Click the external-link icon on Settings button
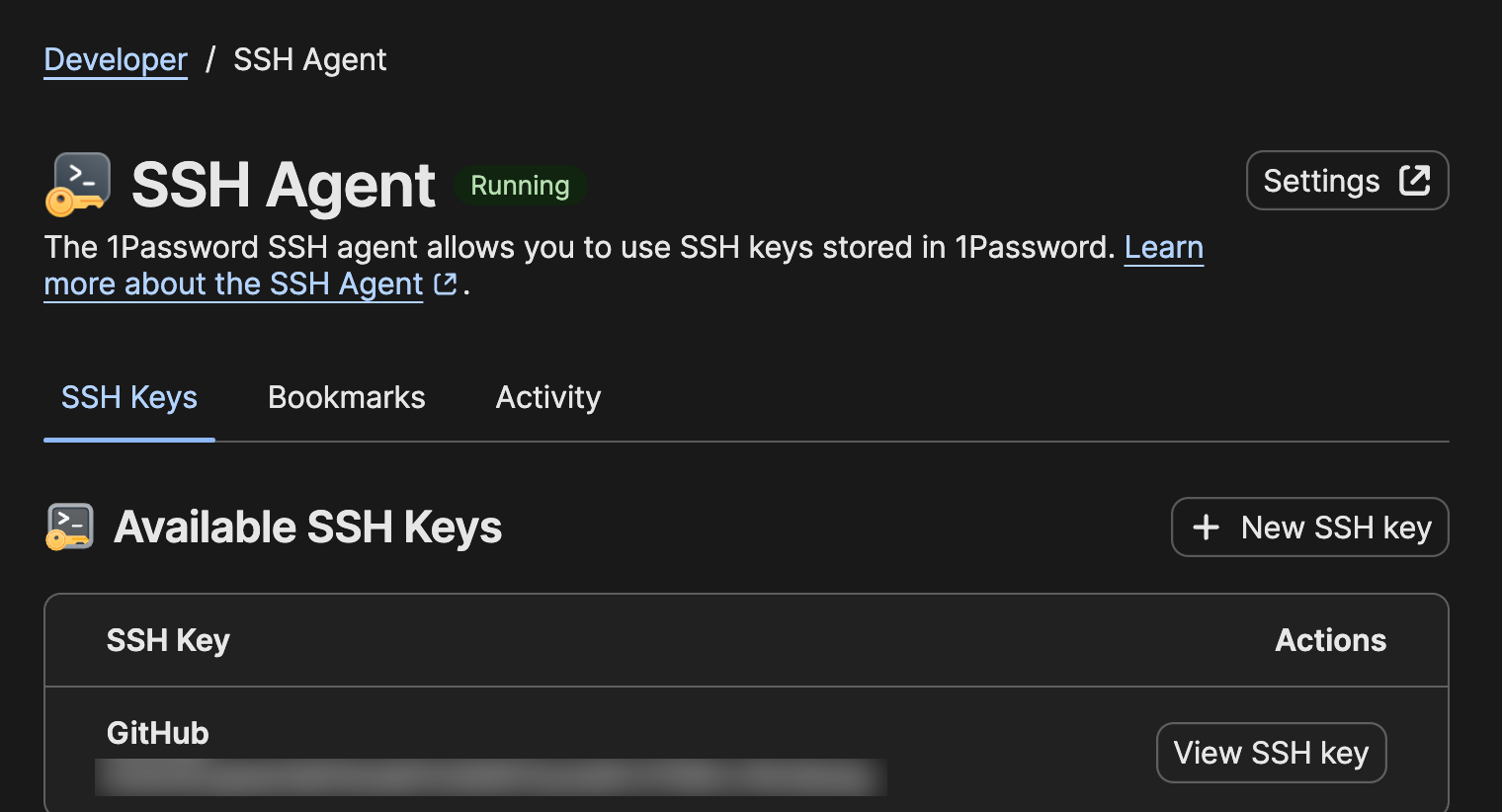The height and width of the screenshot is (812, 1502). [1414, 181]
